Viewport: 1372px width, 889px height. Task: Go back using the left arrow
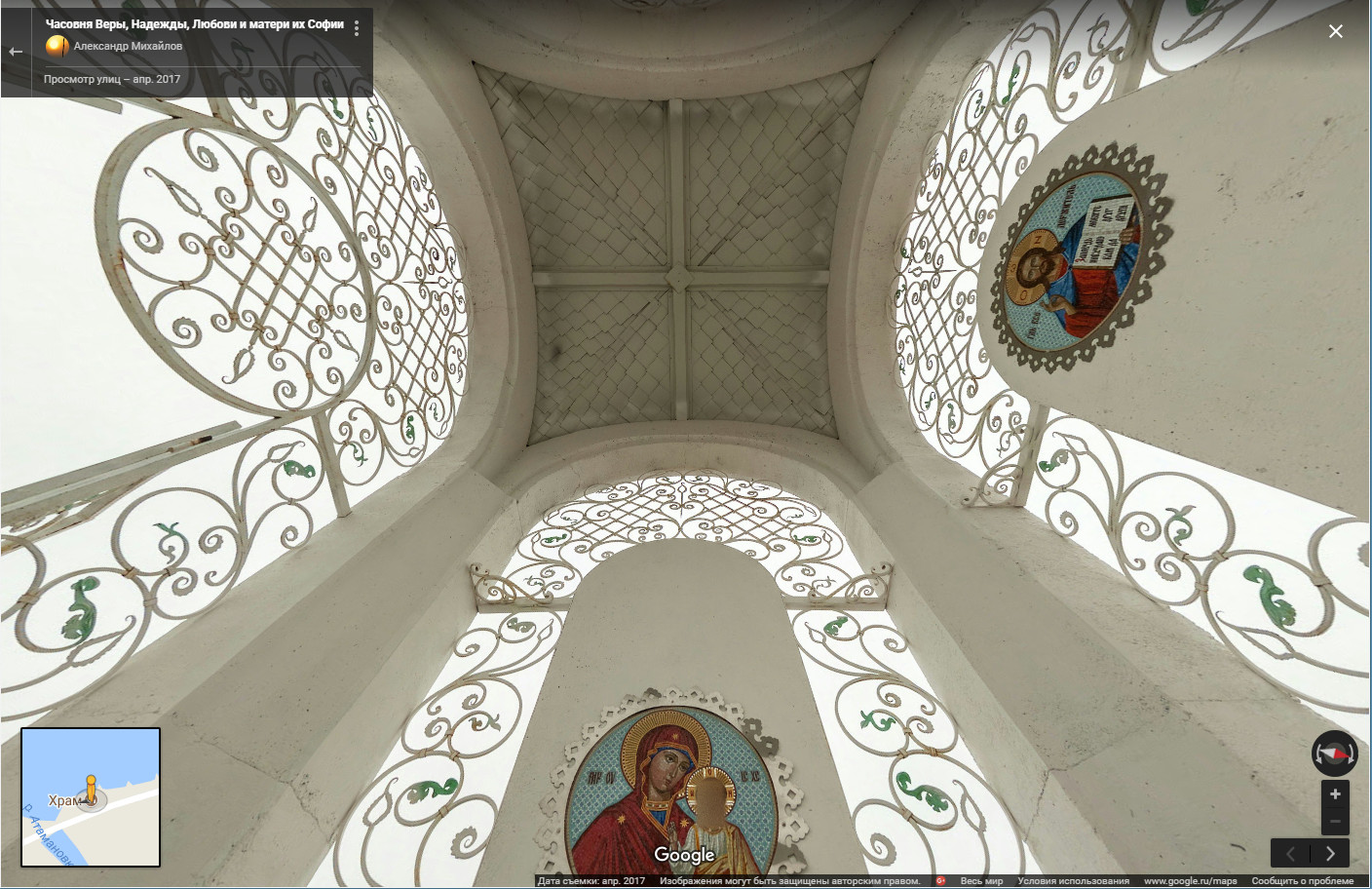tap(16, 51)
